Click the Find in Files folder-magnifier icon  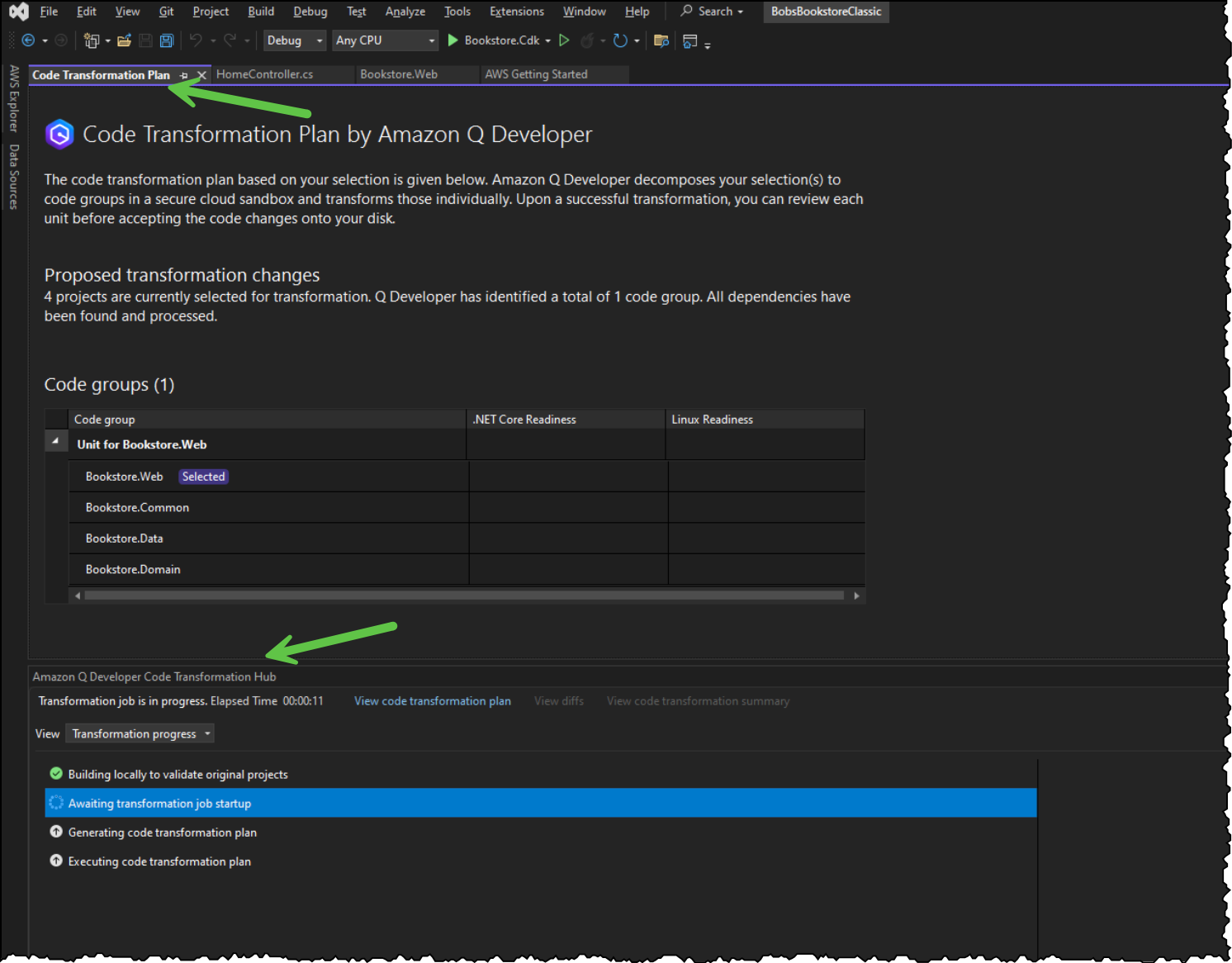pyautogui.click(x=661, y=40)
